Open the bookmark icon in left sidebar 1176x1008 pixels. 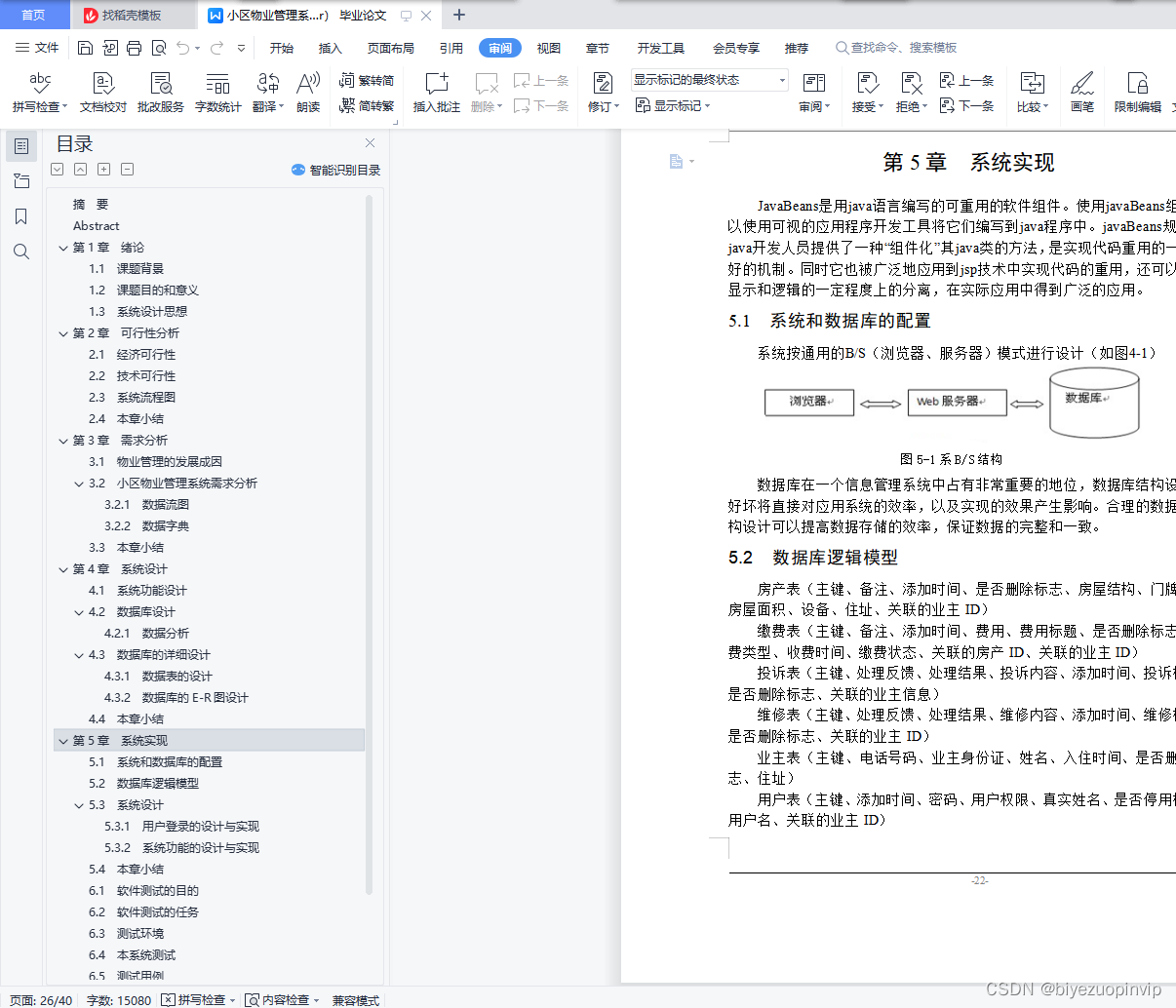click(x=21, y=216)
